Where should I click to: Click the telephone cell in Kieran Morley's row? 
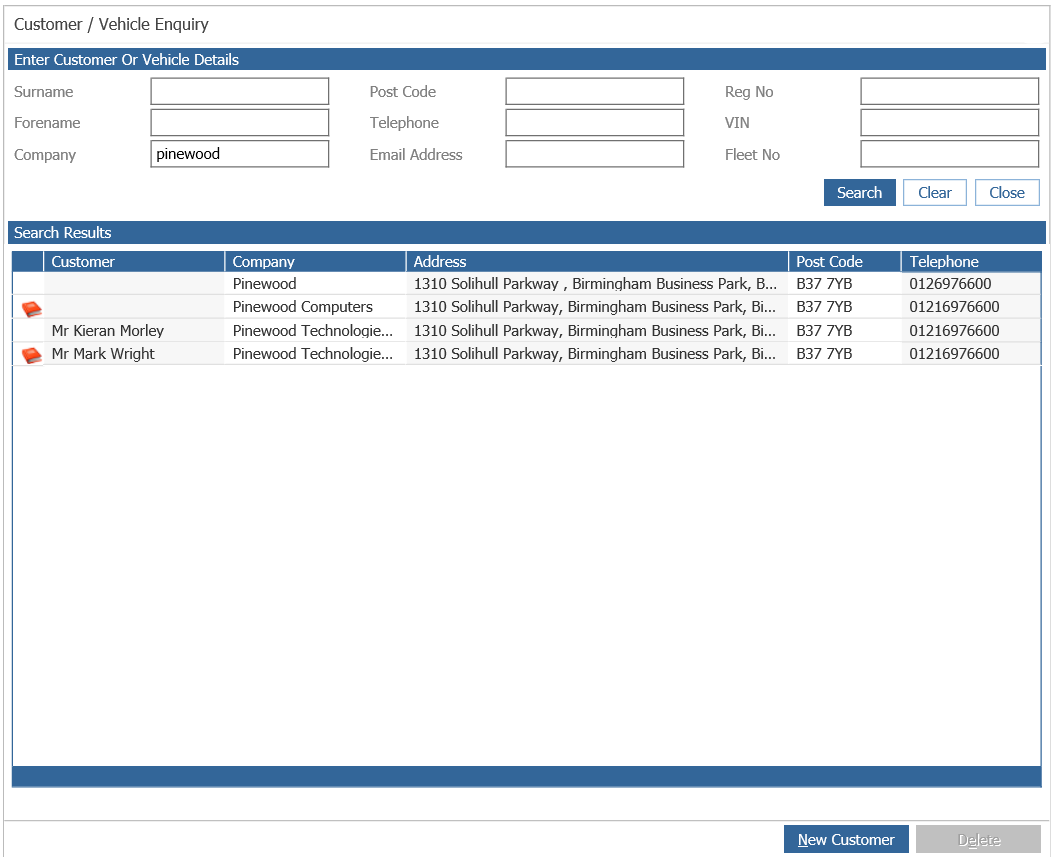tap(971, 330)
